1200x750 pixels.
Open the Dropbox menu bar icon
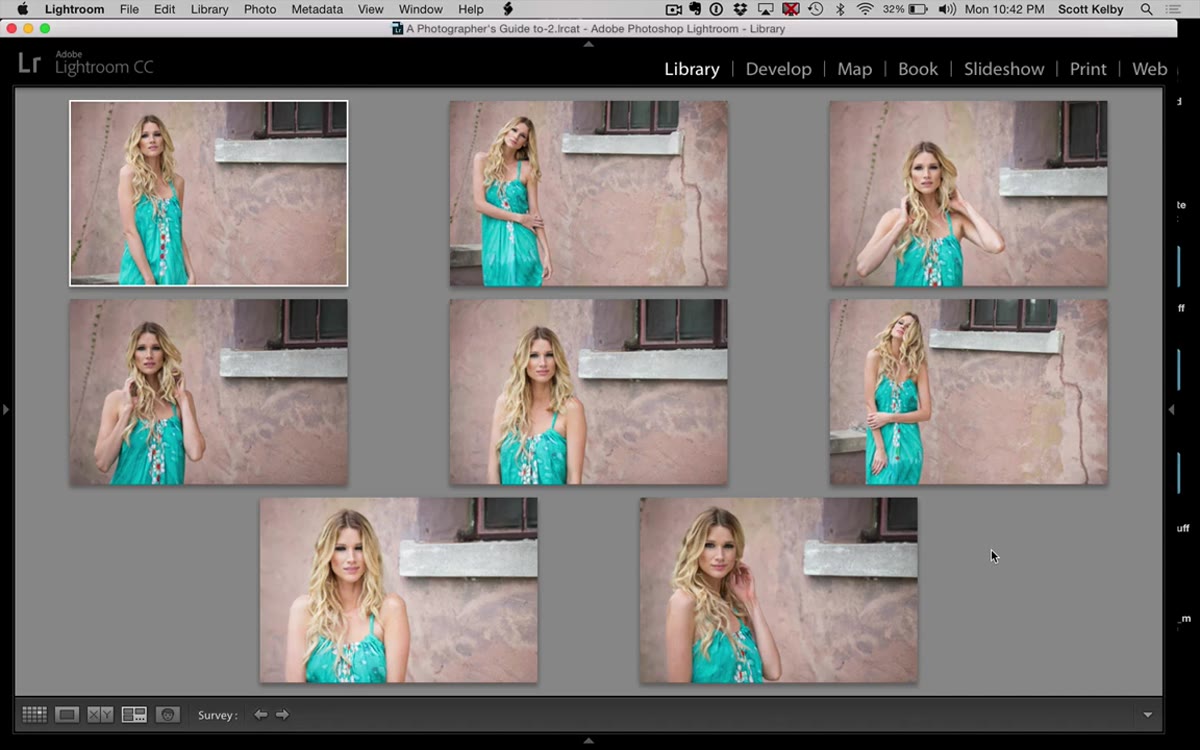tap(740, 9)
